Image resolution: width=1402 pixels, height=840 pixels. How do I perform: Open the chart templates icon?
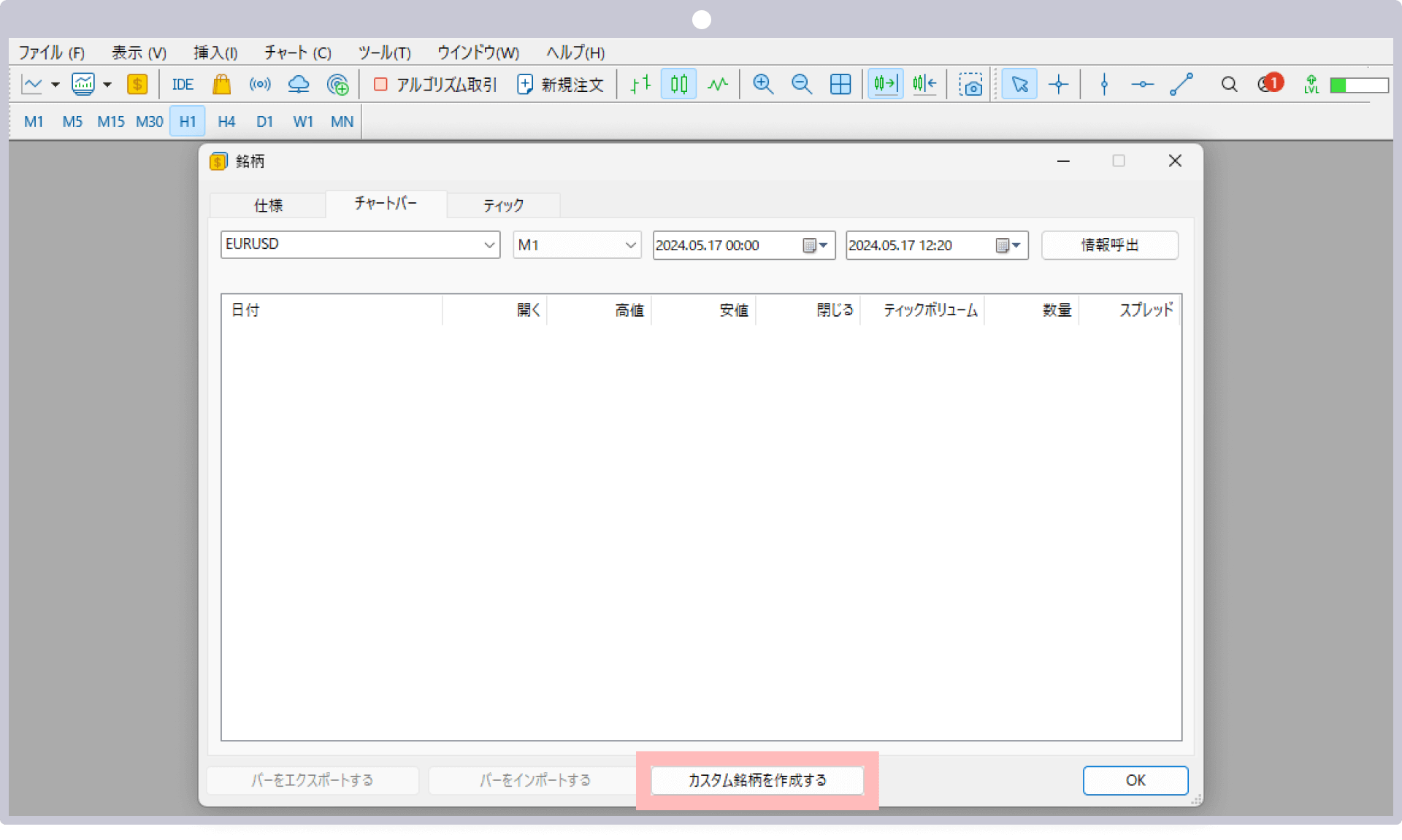tap(83, 85)
